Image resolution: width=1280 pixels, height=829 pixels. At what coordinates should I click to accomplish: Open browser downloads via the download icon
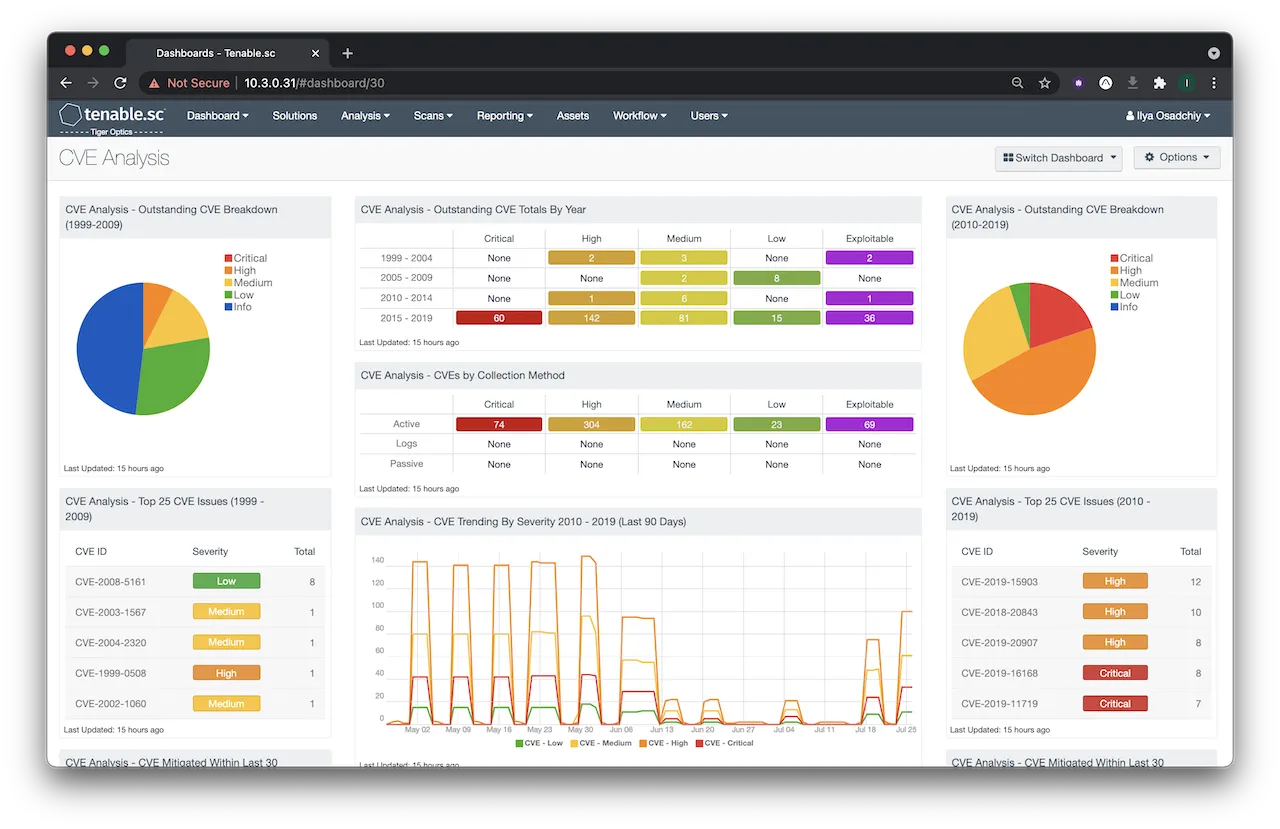click(x=1132, y=83)
